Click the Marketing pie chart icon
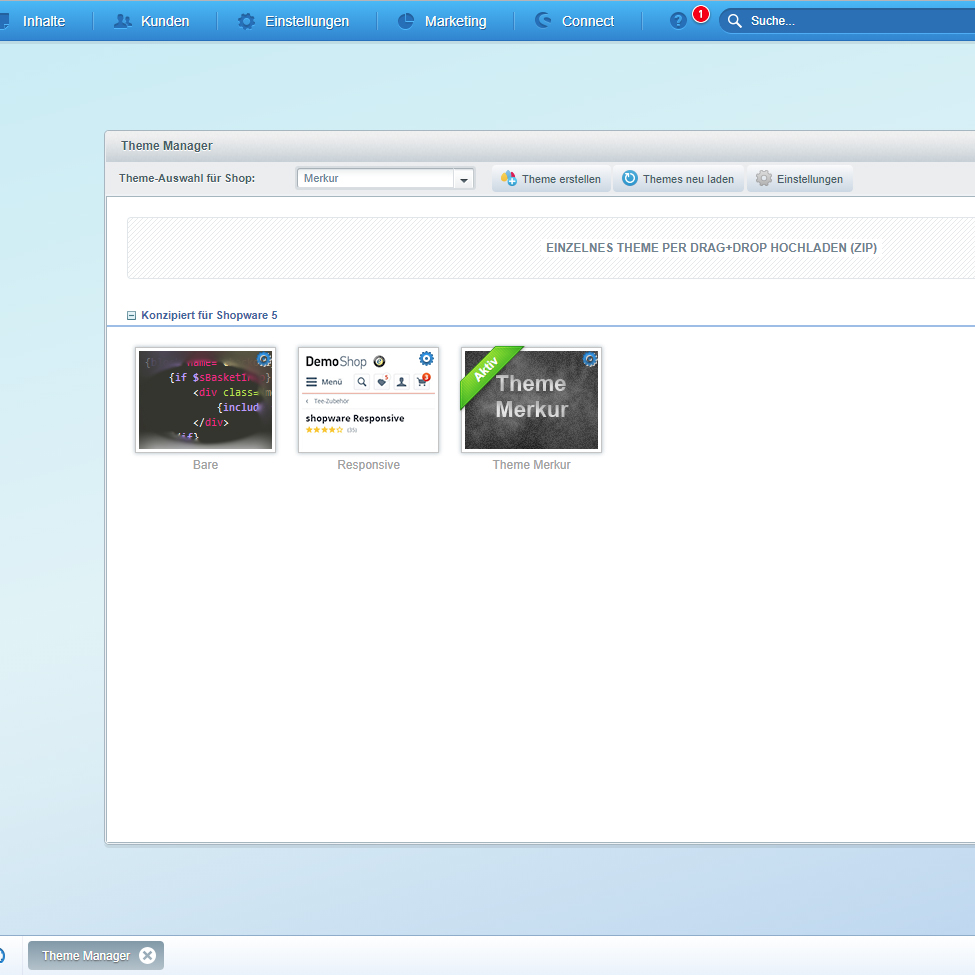 406,21
